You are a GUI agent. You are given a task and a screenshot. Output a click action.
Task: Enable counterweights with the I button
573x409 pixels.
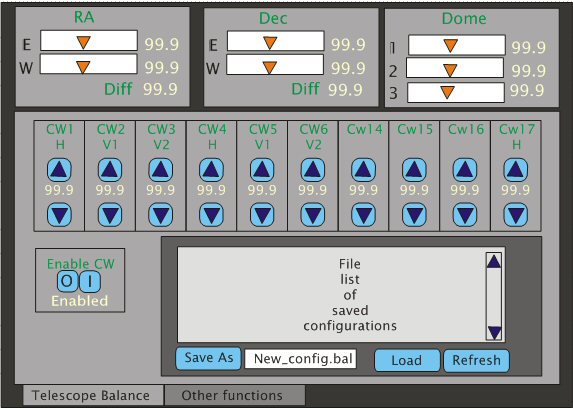coord(90,281)
